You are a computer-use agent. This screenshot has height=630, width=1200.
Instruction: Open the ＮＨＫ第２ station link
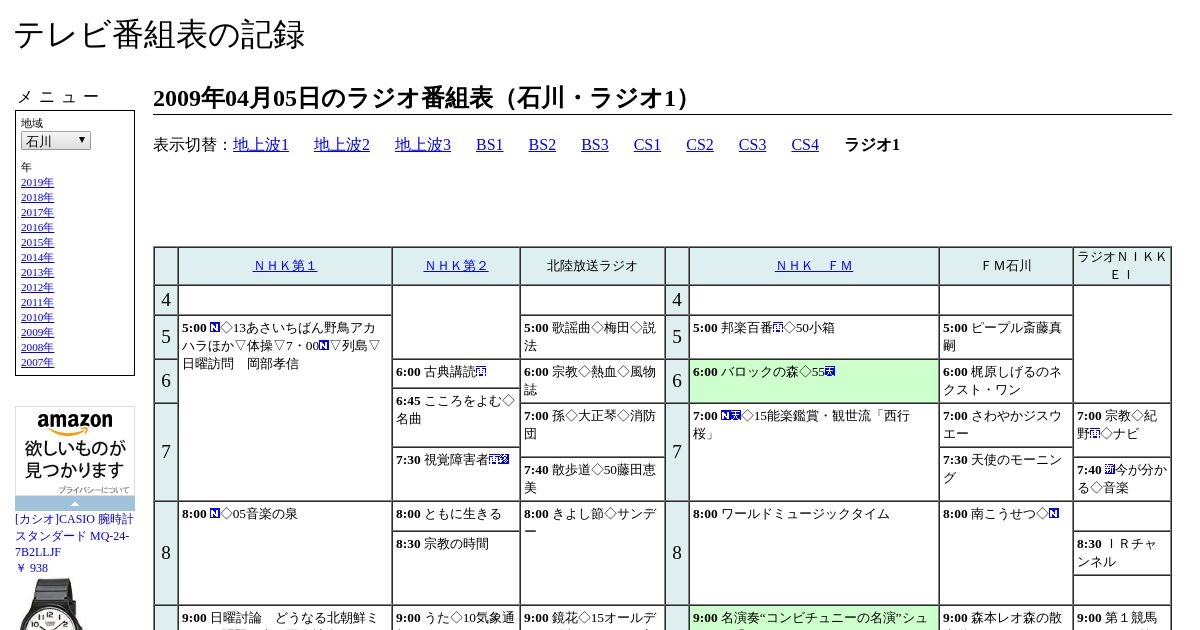coord(456,266)
